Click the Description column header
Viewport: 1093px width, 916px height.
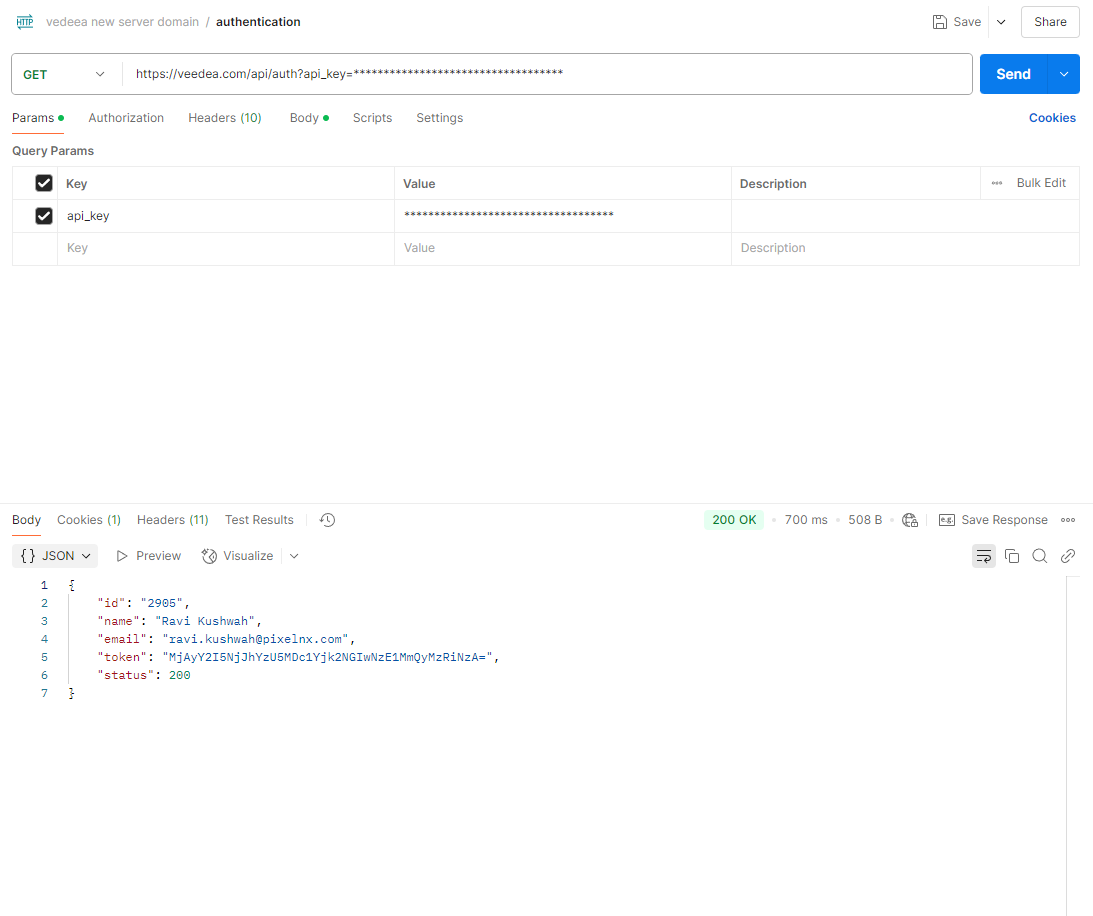[x=773, y=183]
